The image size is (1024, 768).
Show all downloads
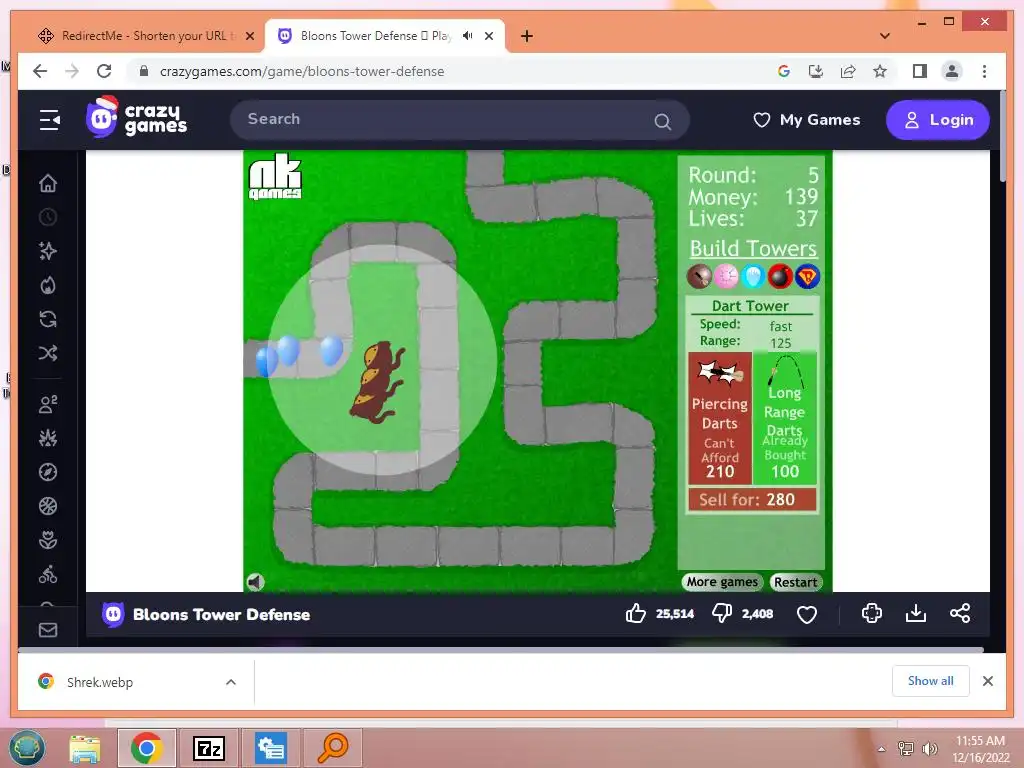click(x=930, y=681)
